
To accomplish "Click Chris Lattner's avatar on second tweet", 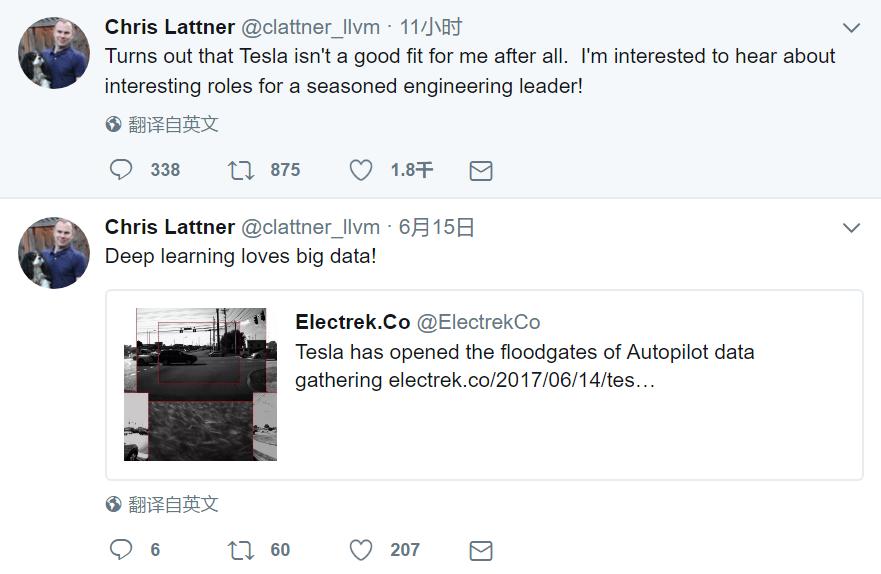I will [54, 253].
